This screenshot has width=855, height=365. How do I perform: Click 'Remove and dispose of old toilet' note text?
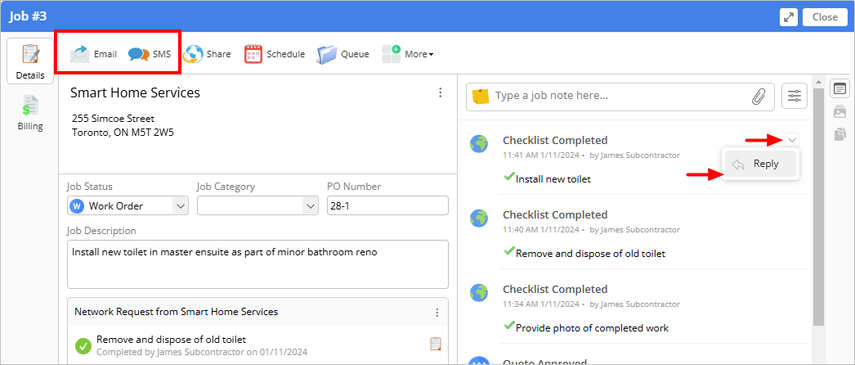[x=591, y=254]
